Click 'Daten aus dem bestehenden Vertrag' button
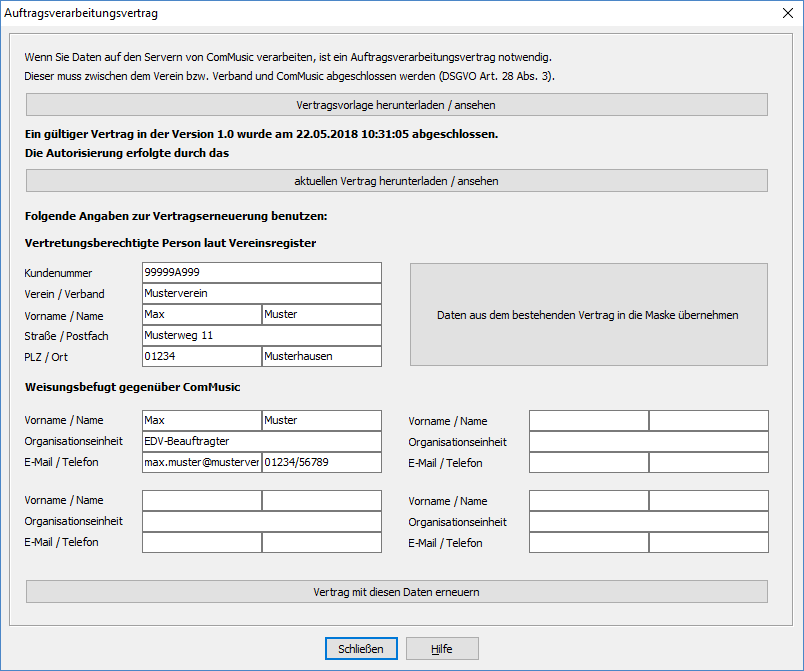Image resolution: width=804 pixels, height=671 pixels. tap(589, 315)
